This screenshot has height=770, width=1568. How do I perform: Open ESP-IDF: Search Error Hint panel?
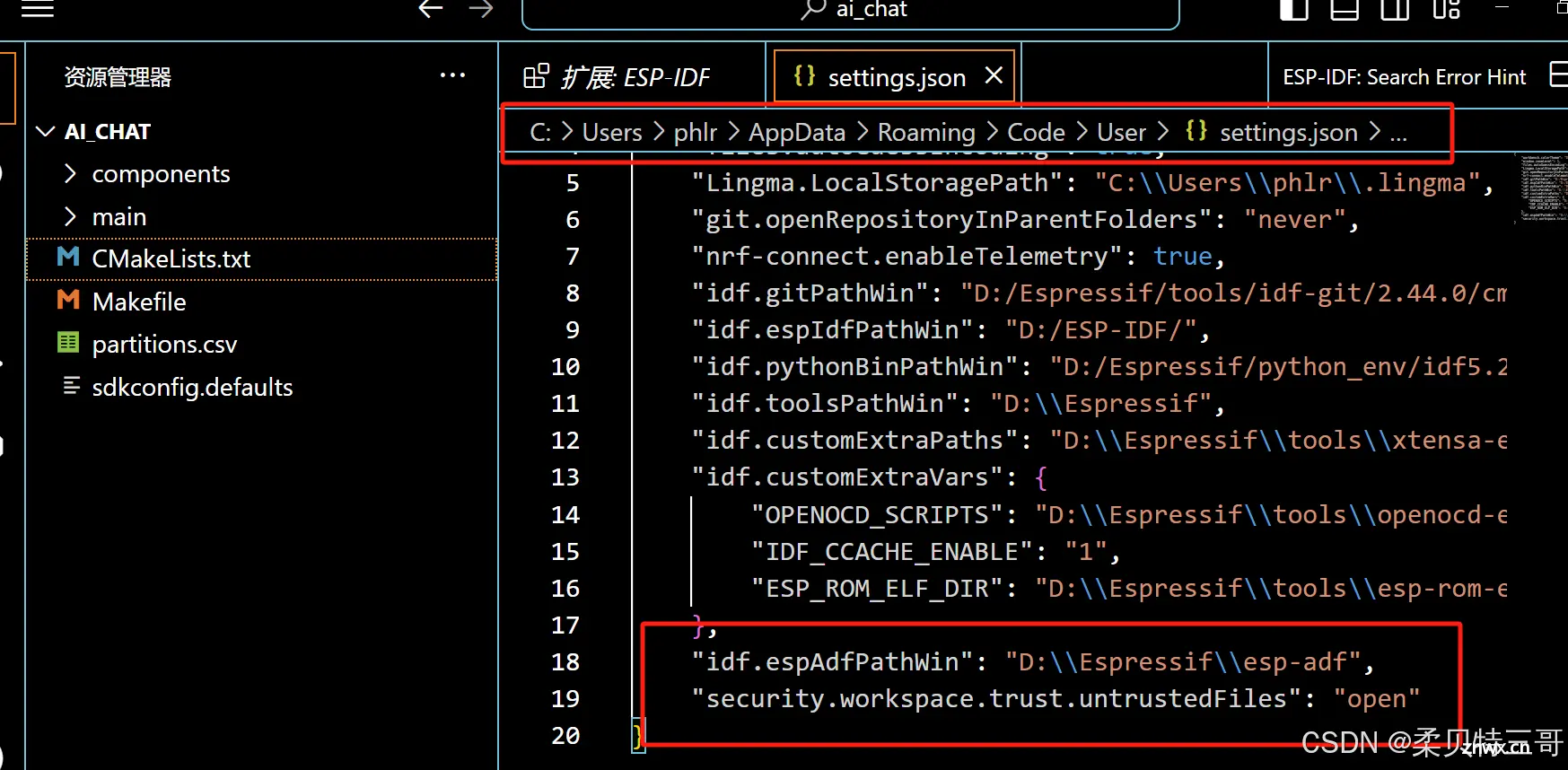tap(1404, 77)
